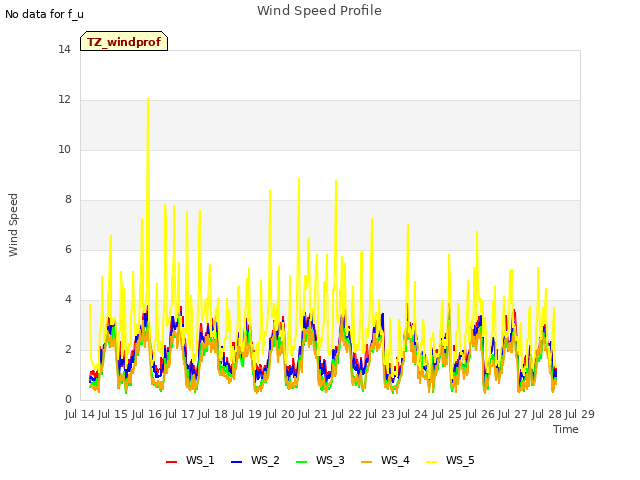Click the Jul 26 x-axis tick label
Screen dimensions: 640x480
(480, 414)
